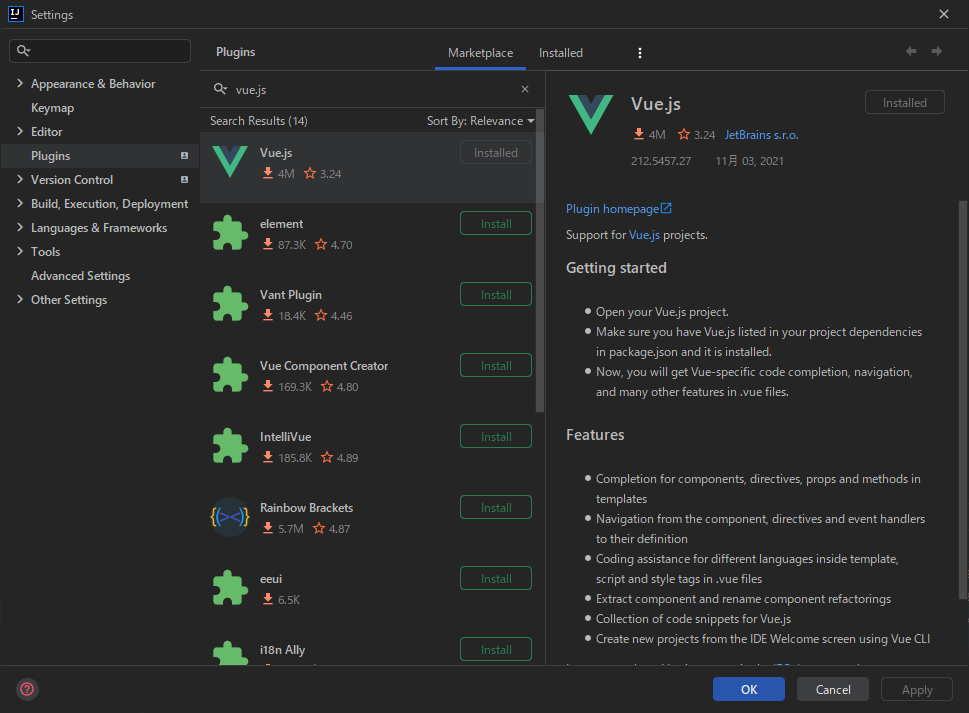Click the element plugin's green puzzle icon

click(x=230, y=233)
